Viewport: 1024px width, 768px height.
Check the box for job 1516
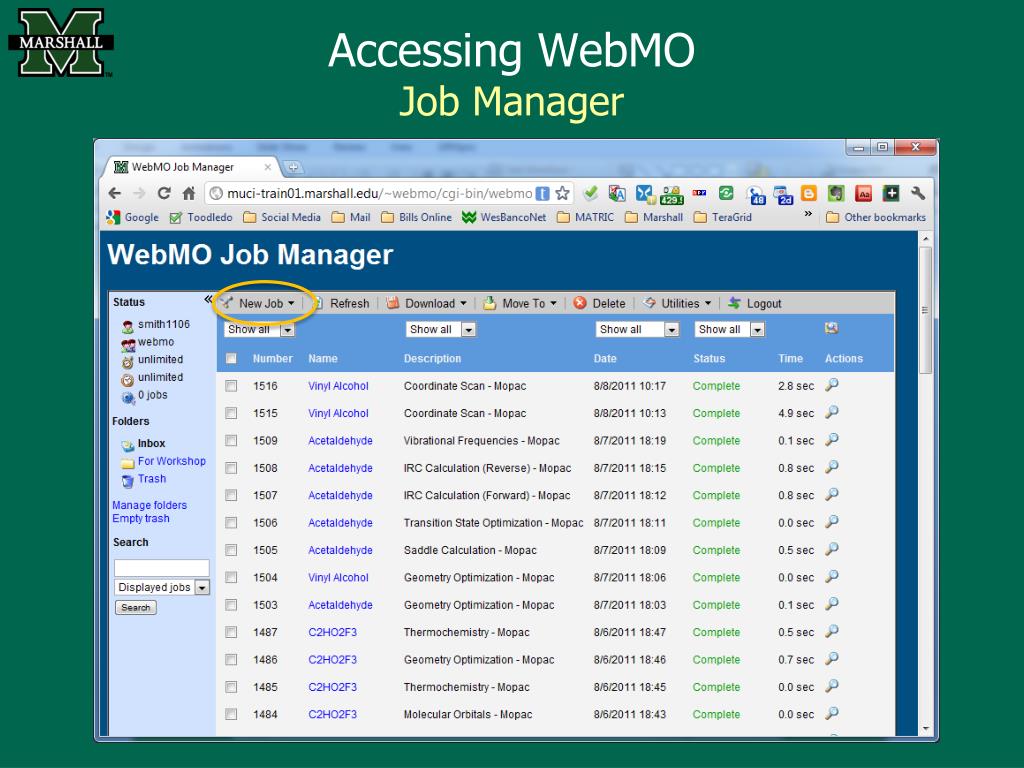point(231,386)
